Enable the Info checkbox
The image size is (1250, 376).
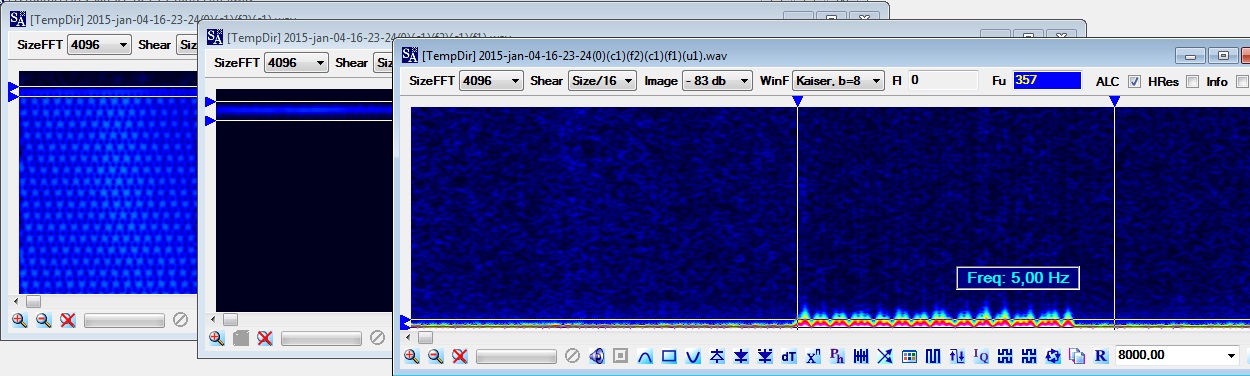tap(1243, 82)
